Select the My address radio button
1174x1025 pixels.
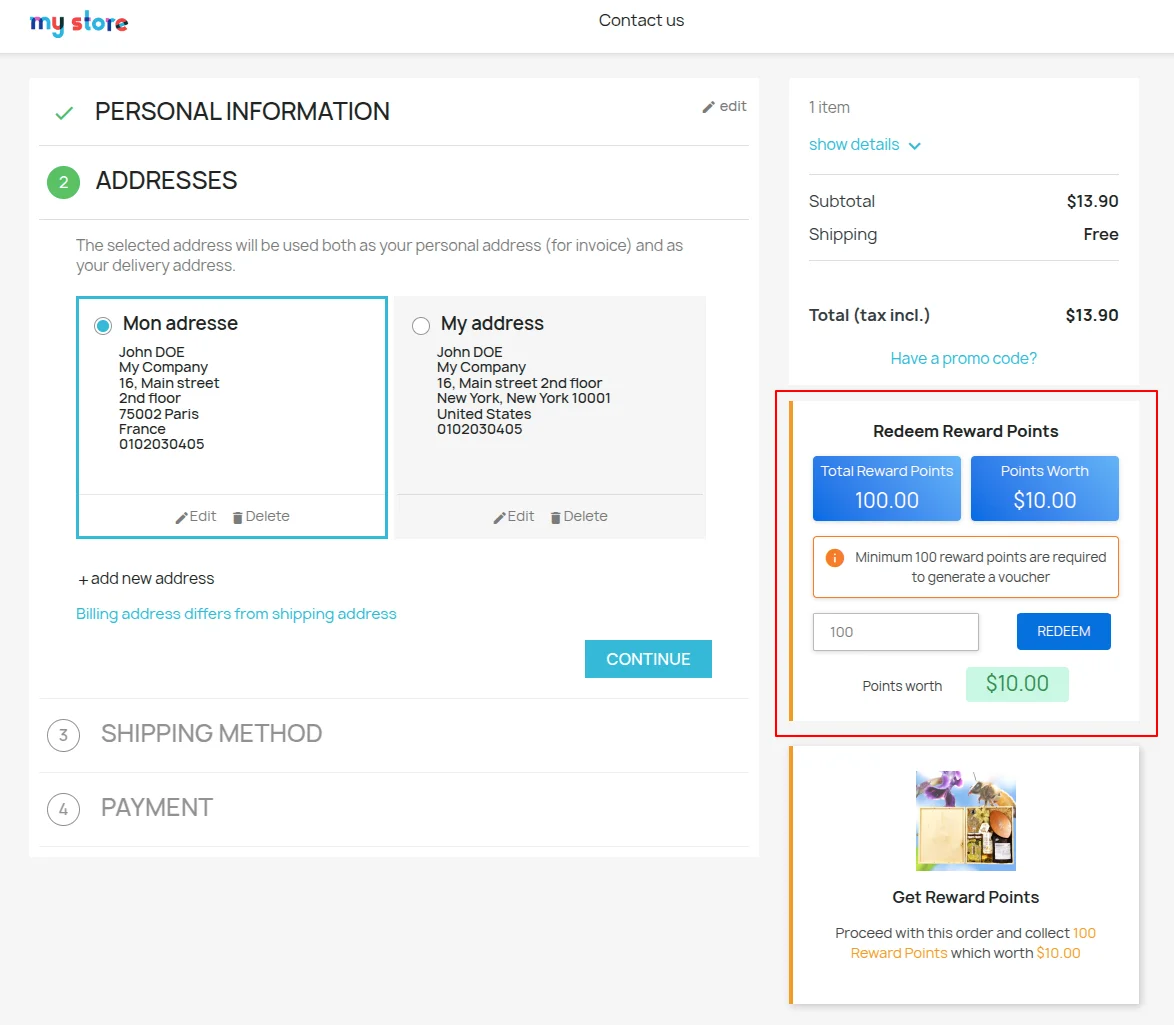pos(420,324)
